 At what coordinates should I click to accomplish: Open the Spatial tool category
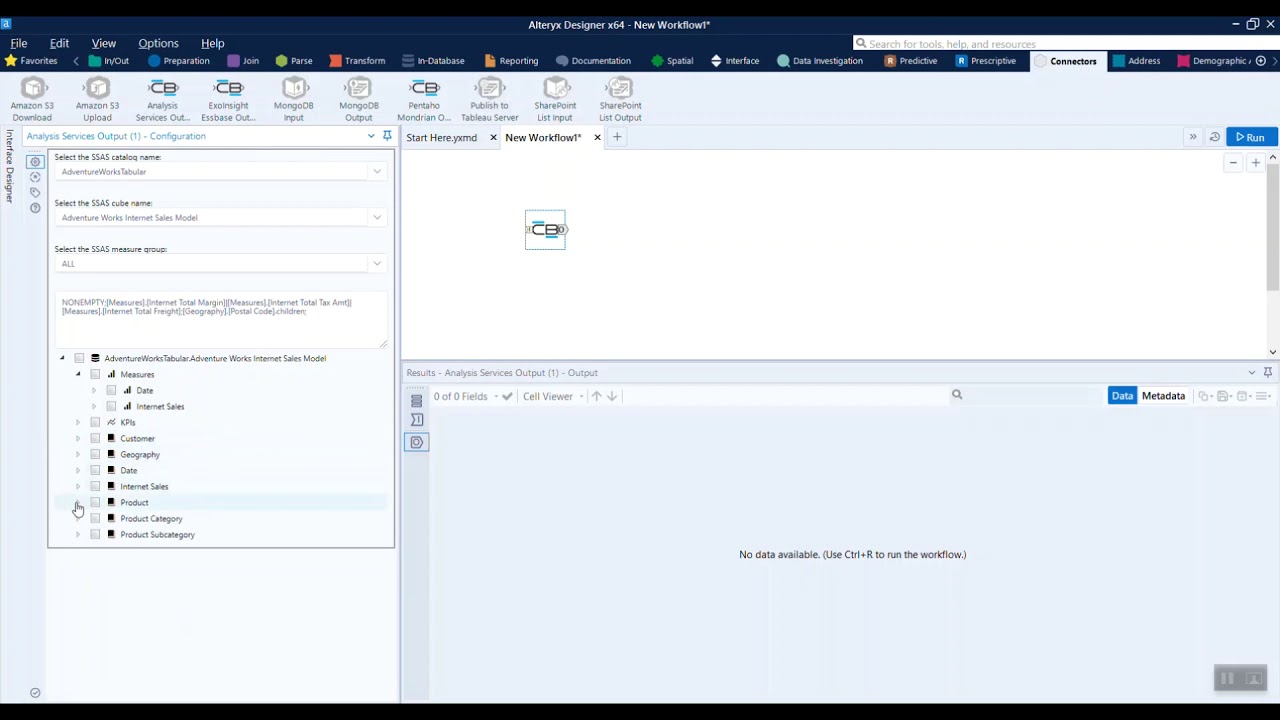point(672,61)
